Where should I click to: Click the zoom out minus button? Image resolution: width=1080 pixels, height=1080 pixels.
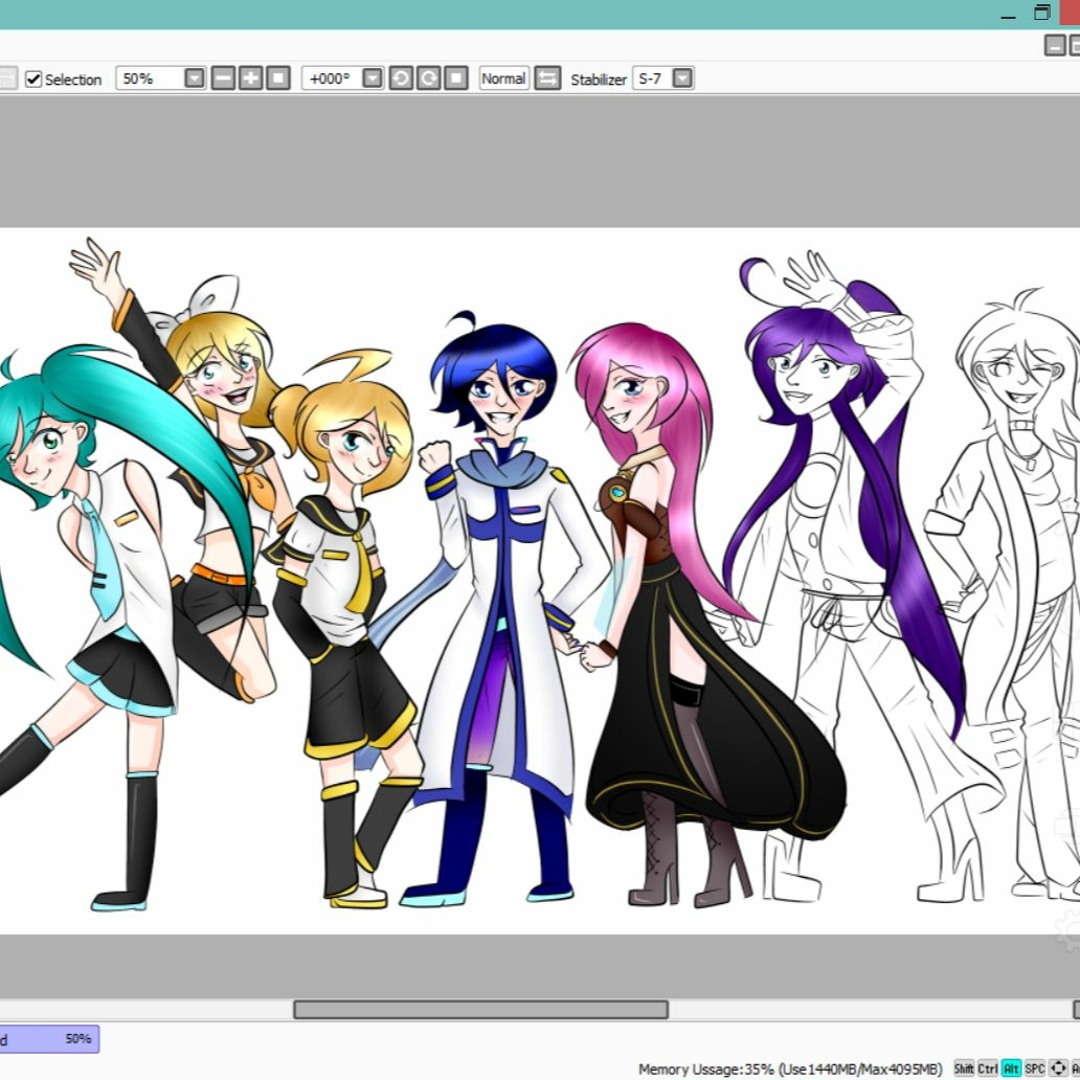pos(223,79)
